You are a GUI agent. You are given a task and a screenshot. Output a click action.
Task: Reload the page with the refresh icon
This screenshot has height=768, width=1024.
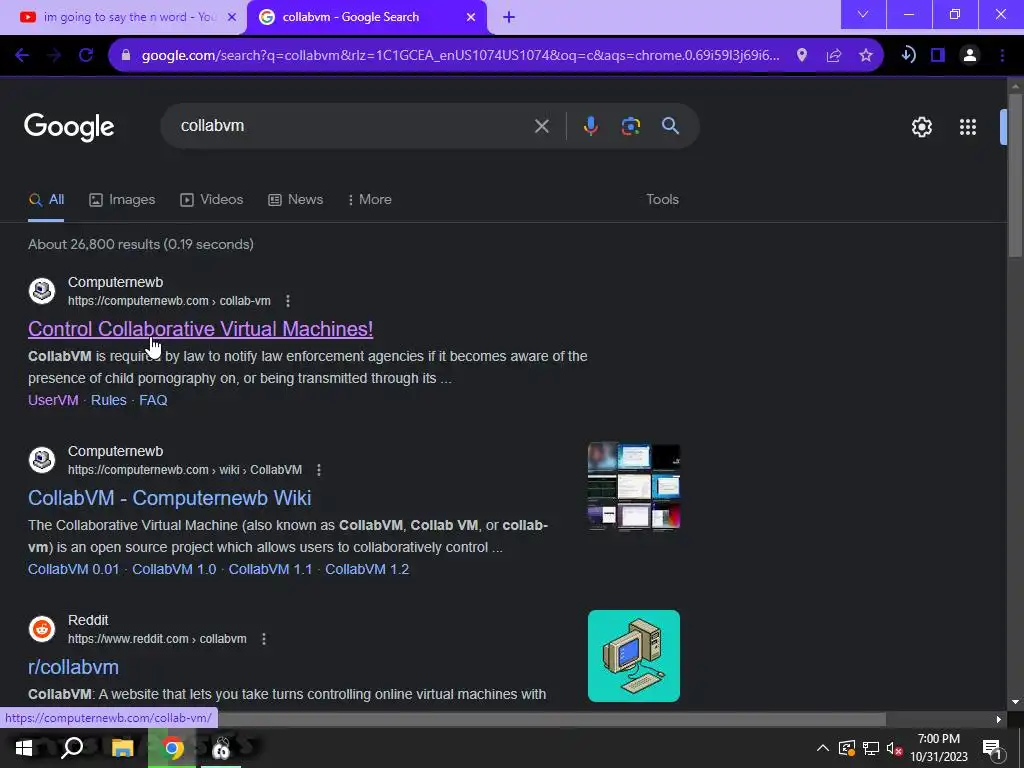[x=86, y=56]
